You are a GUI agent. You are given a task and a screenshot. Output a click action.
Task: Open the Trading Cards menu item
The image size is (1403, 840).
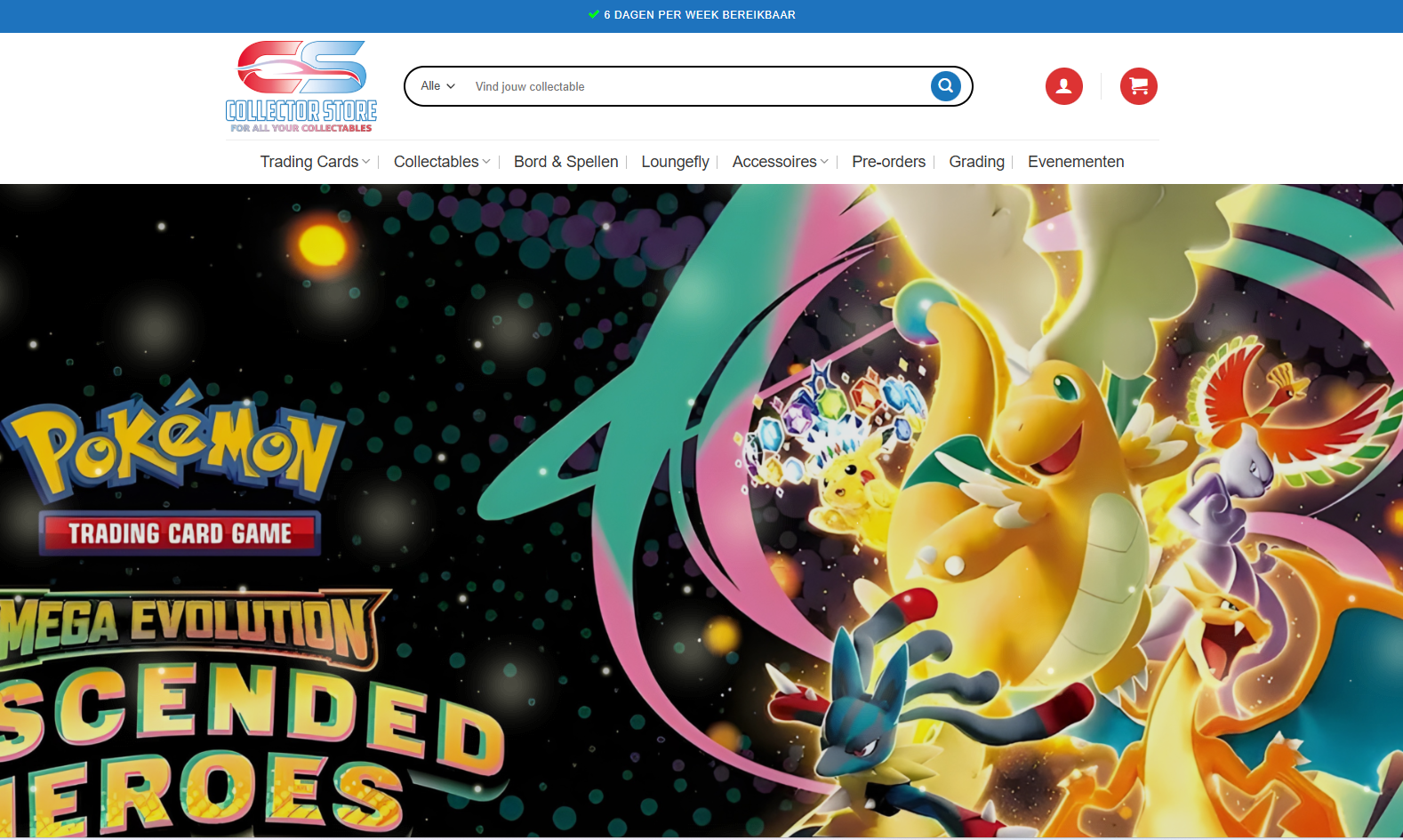[309, 162]
